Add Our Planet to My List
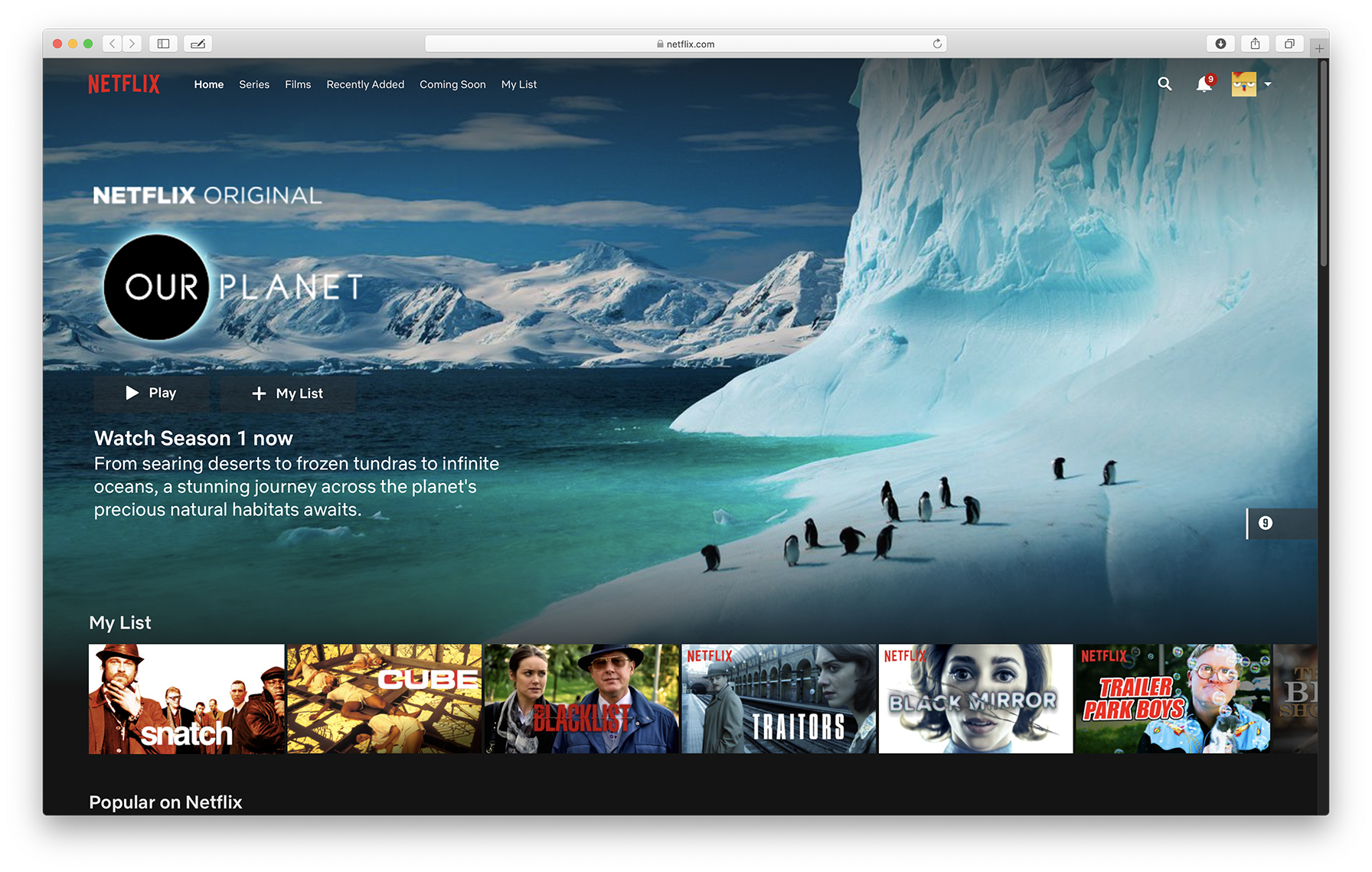The image size is (1372, 872). point(288,394)
